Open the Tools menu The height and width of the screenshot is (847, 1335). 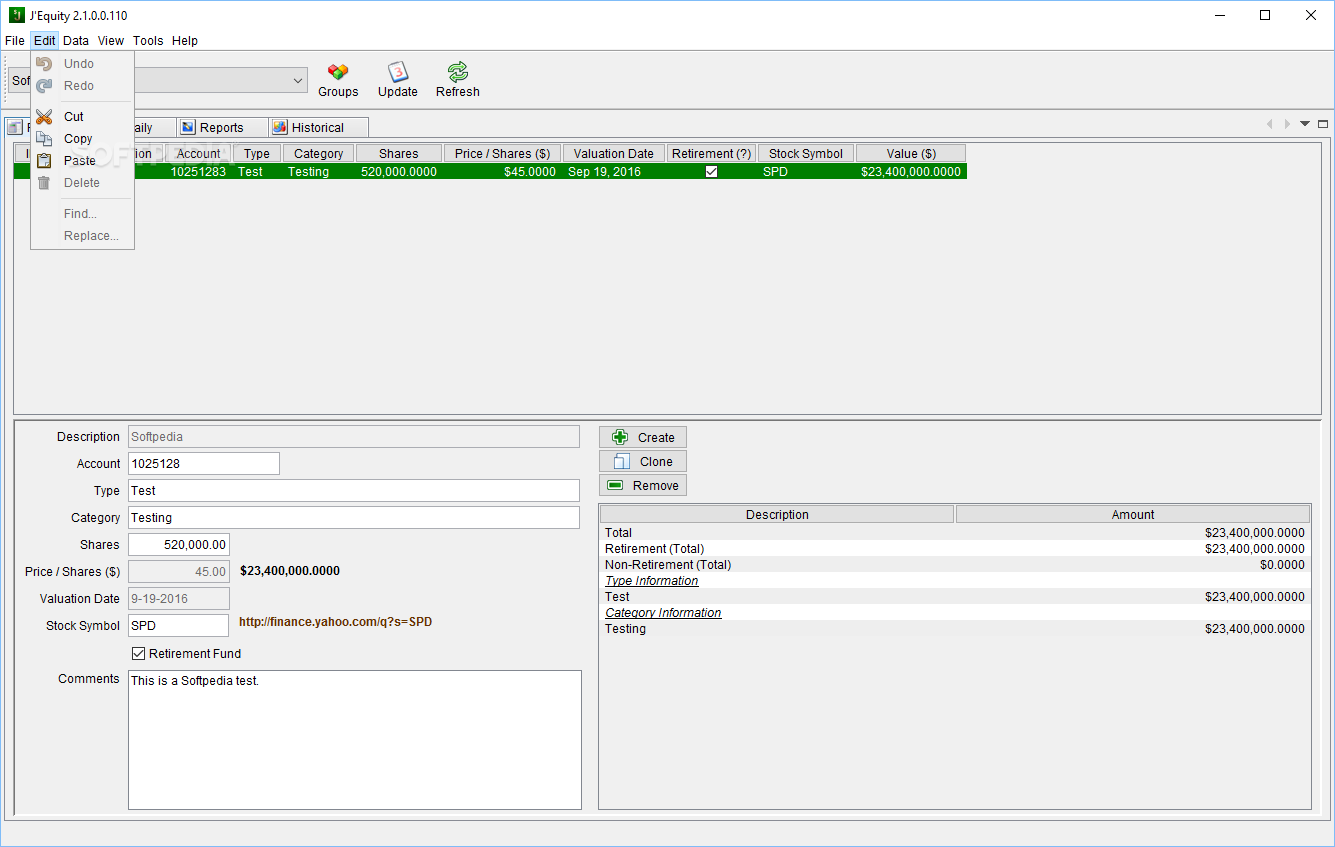(x=148, y=41)
